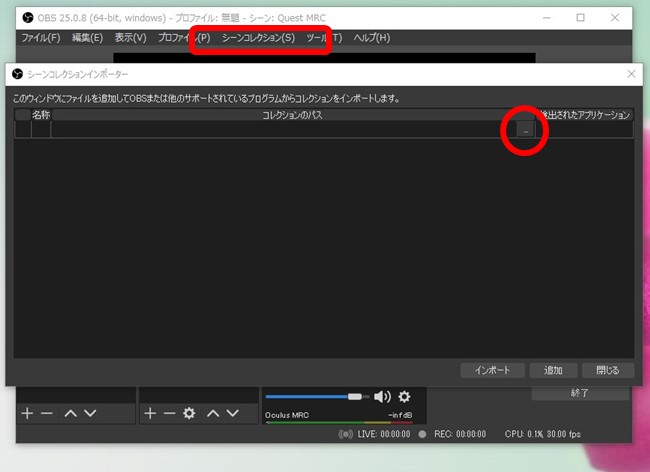Click the -inf dB level text
Viewport: 650px width, 472px height.
point(400,415)
